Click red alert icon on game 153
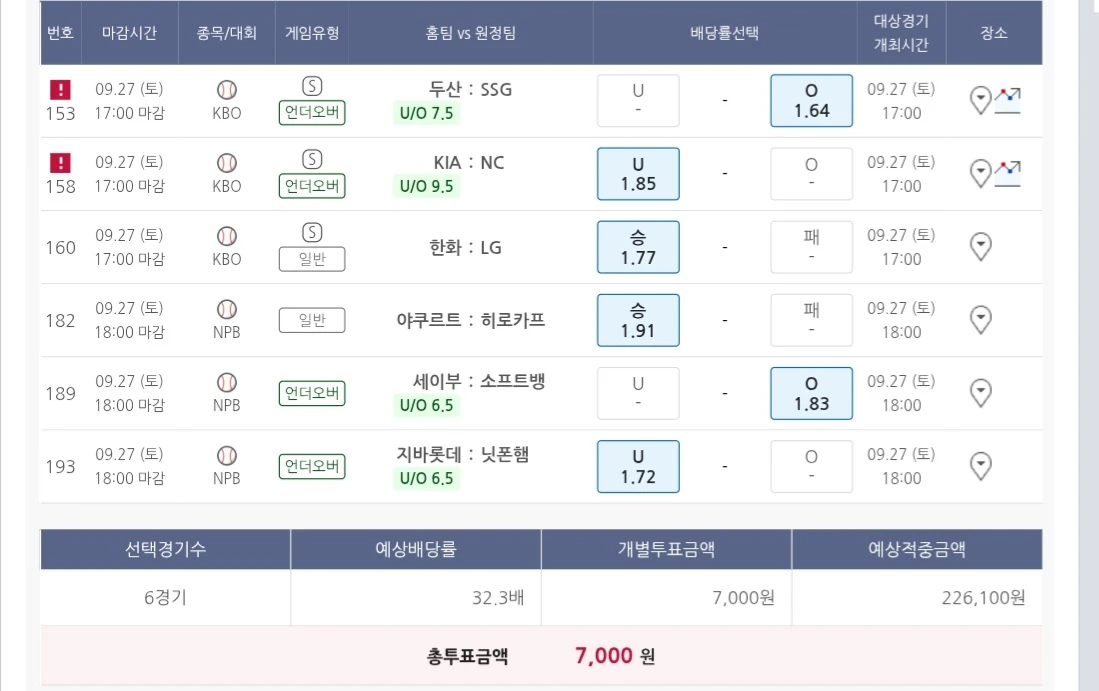 (x=60, y=90)
